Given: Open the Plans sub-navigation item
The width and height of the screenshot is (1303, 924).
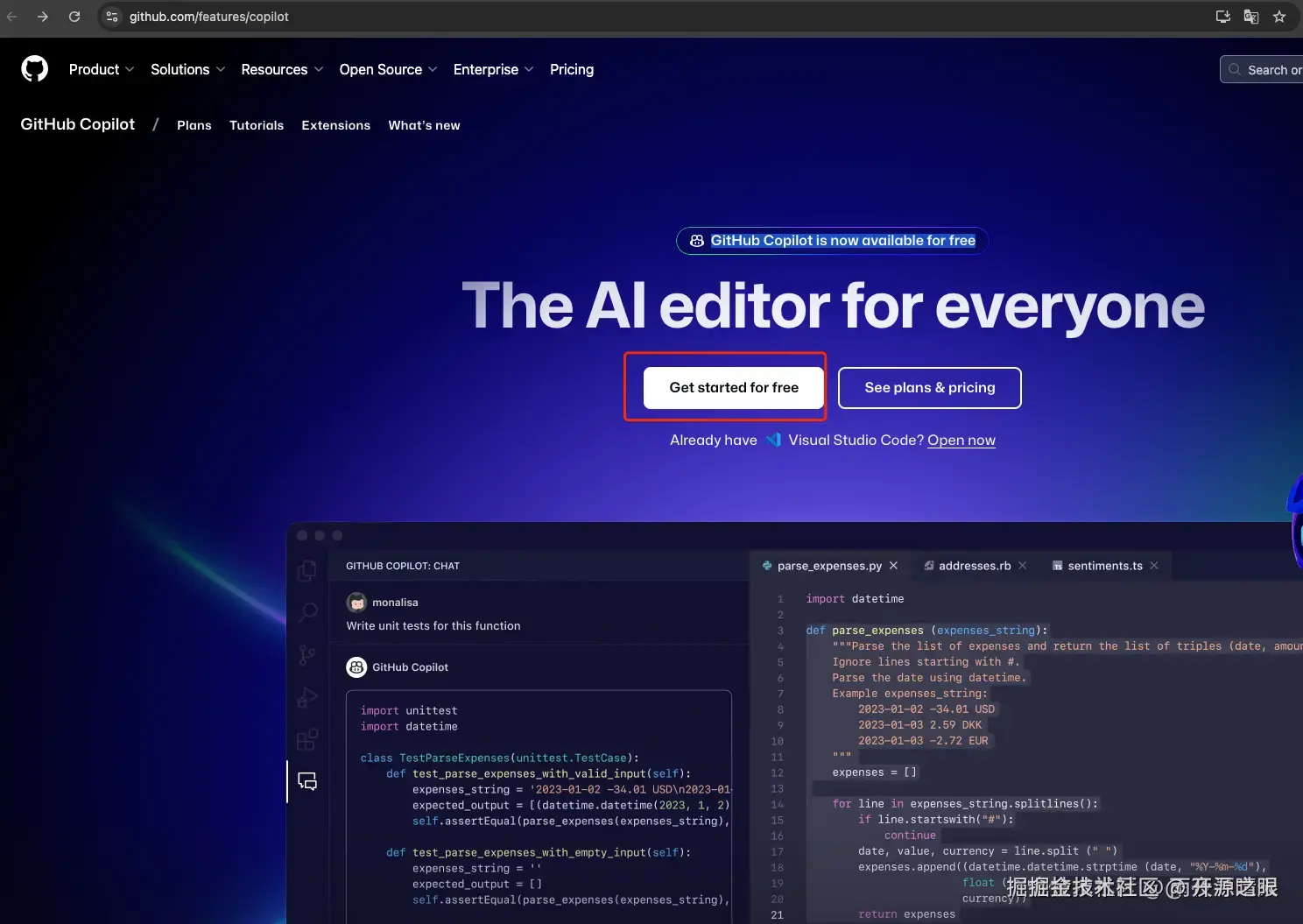Looking at the screenshot, I should (194, 125).
